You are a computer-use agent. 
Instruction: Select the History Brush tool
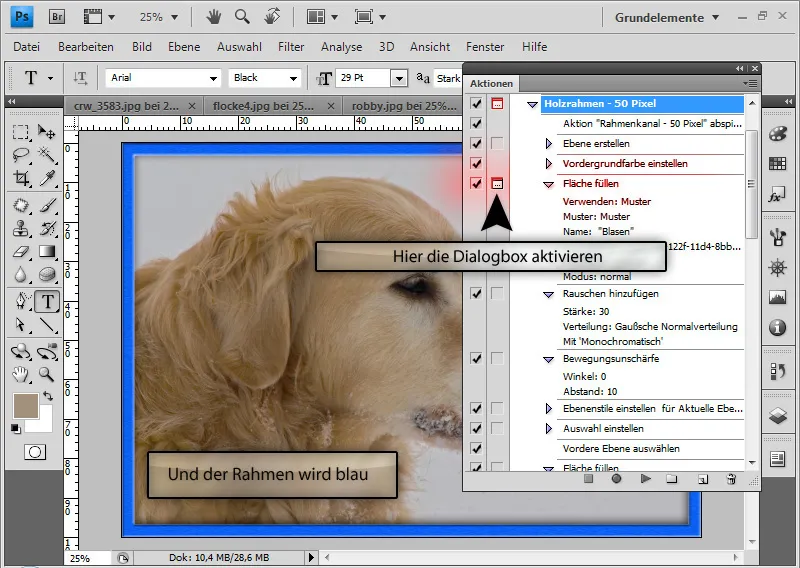47,228
